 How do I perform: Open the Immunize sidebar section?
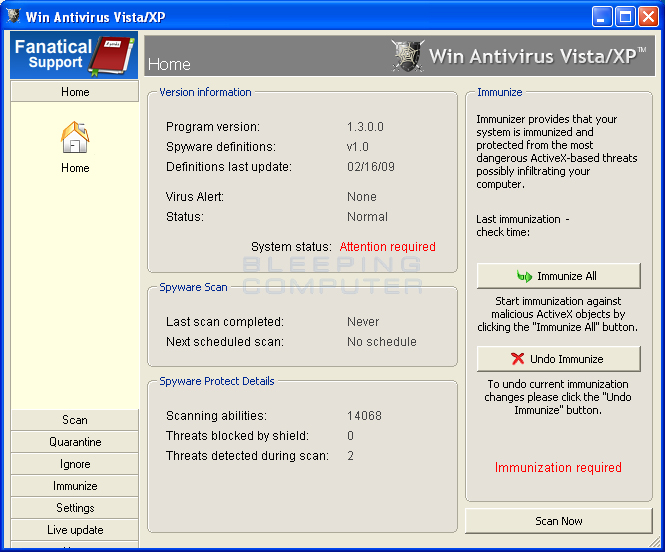75,486
